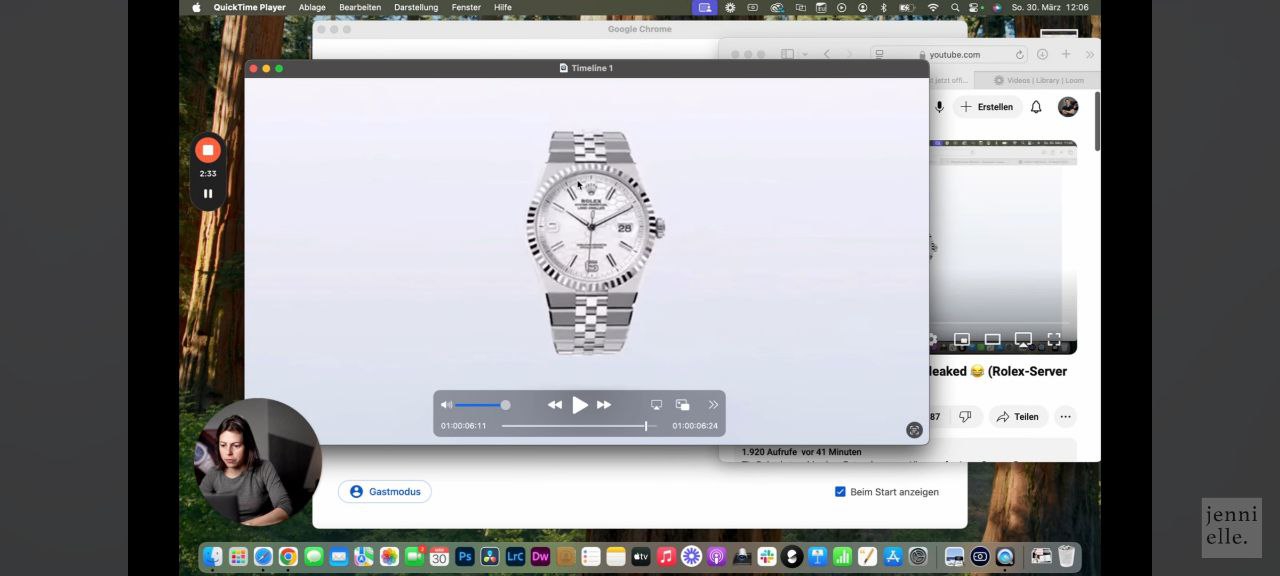Screen dimensions: 1280x576
Task: Play the Timeline 1 video
Action: [x=580, y=405]
